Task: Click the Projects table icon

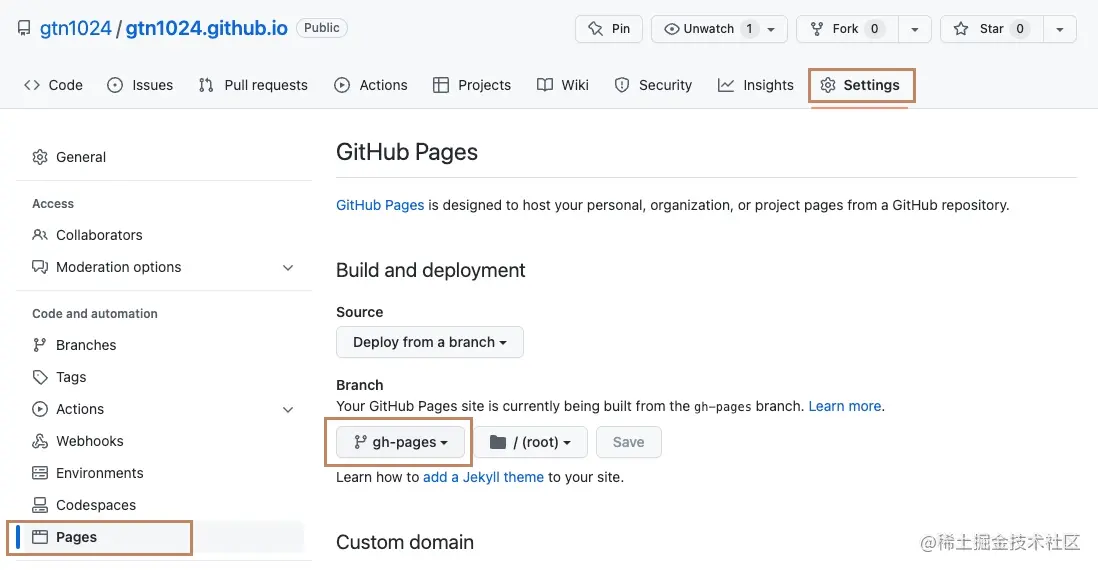Action: click(440, 85)
